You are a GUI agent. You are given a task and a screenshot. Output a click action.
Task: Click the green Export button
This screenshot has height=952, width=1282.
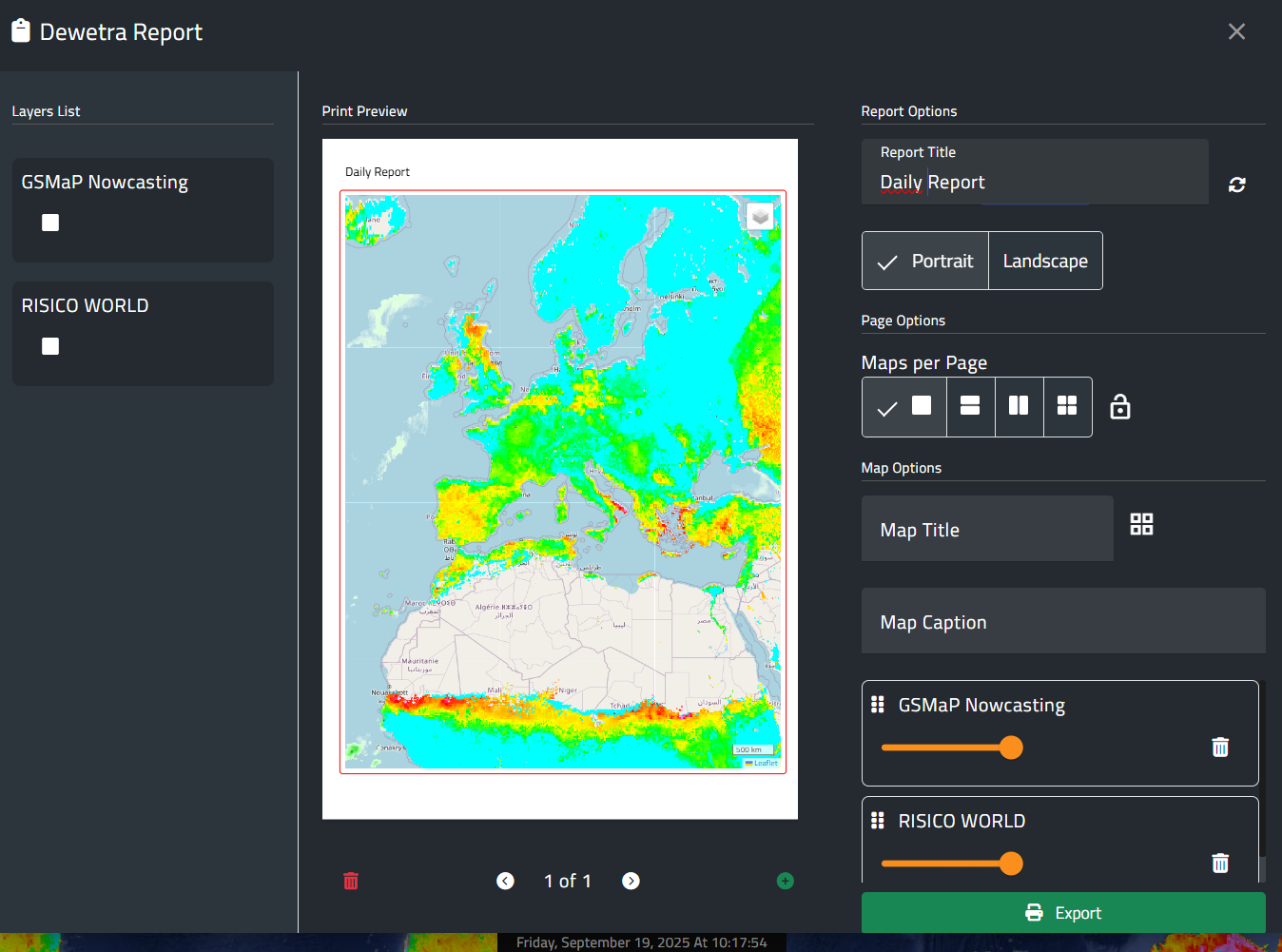(1062, 913)
